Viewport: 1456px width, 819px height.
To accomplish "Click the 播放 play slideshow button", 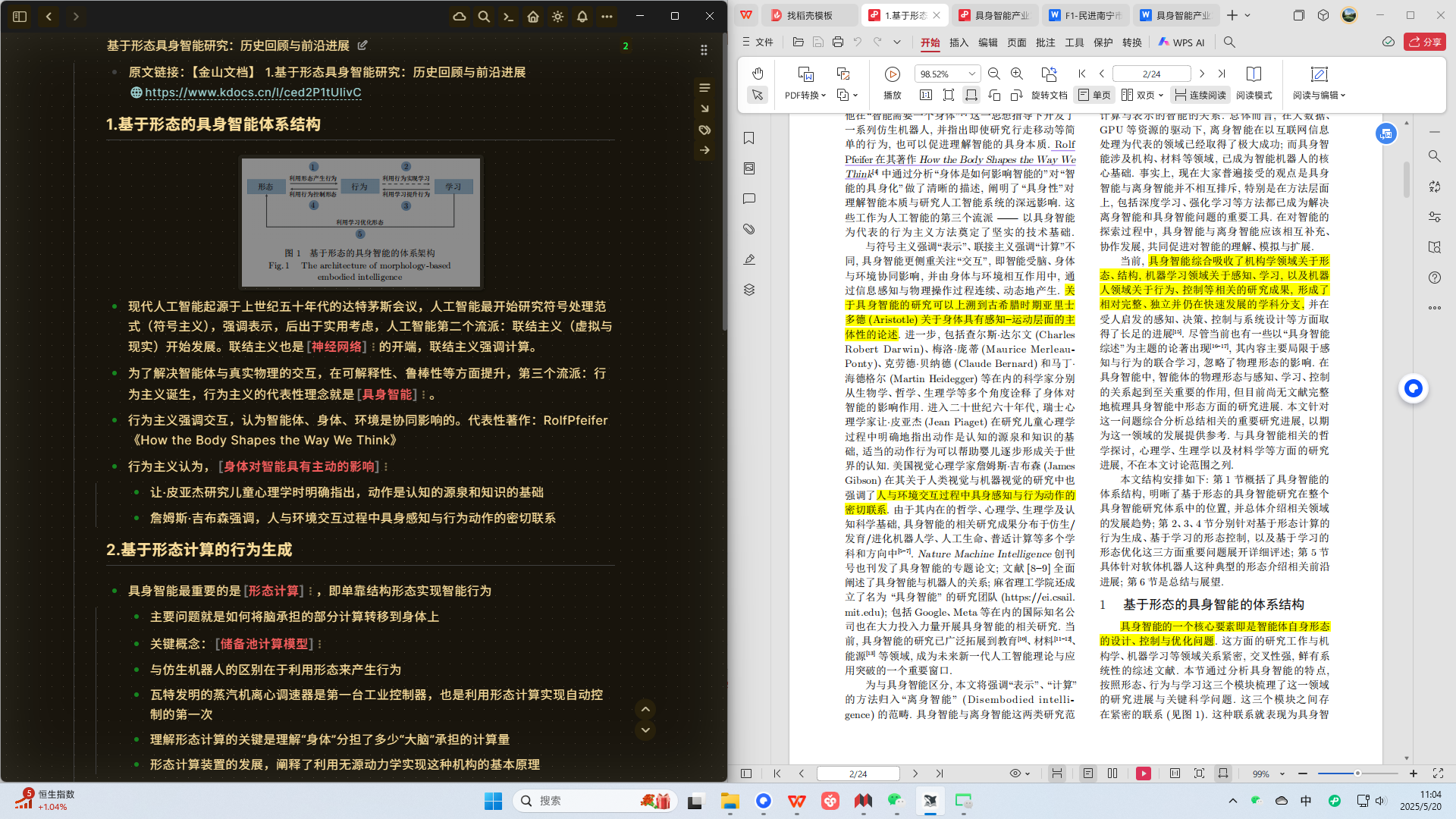I will 893,82.
